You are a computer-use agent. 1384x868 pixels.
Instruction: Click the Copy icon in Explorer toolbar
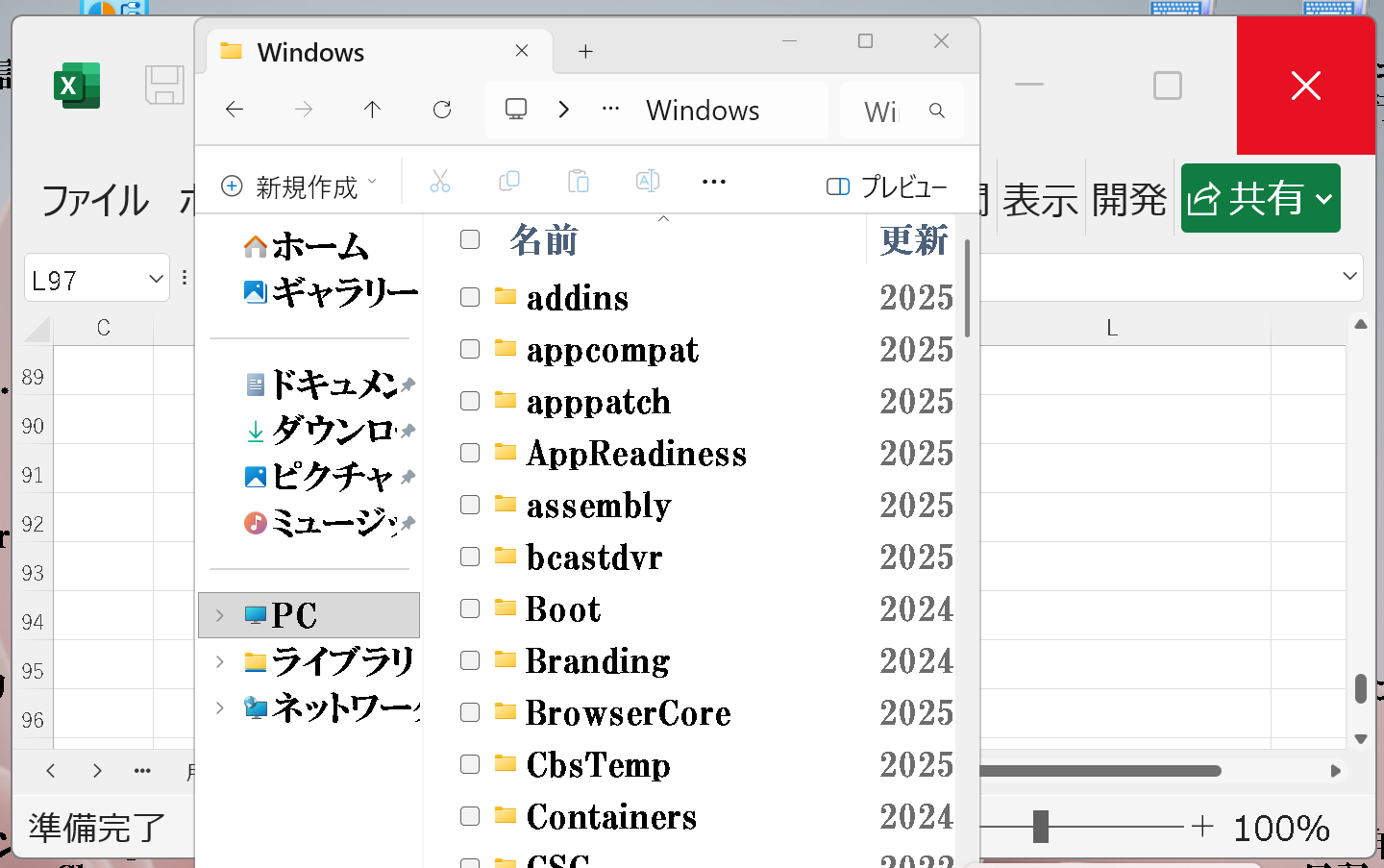[509, 182]
